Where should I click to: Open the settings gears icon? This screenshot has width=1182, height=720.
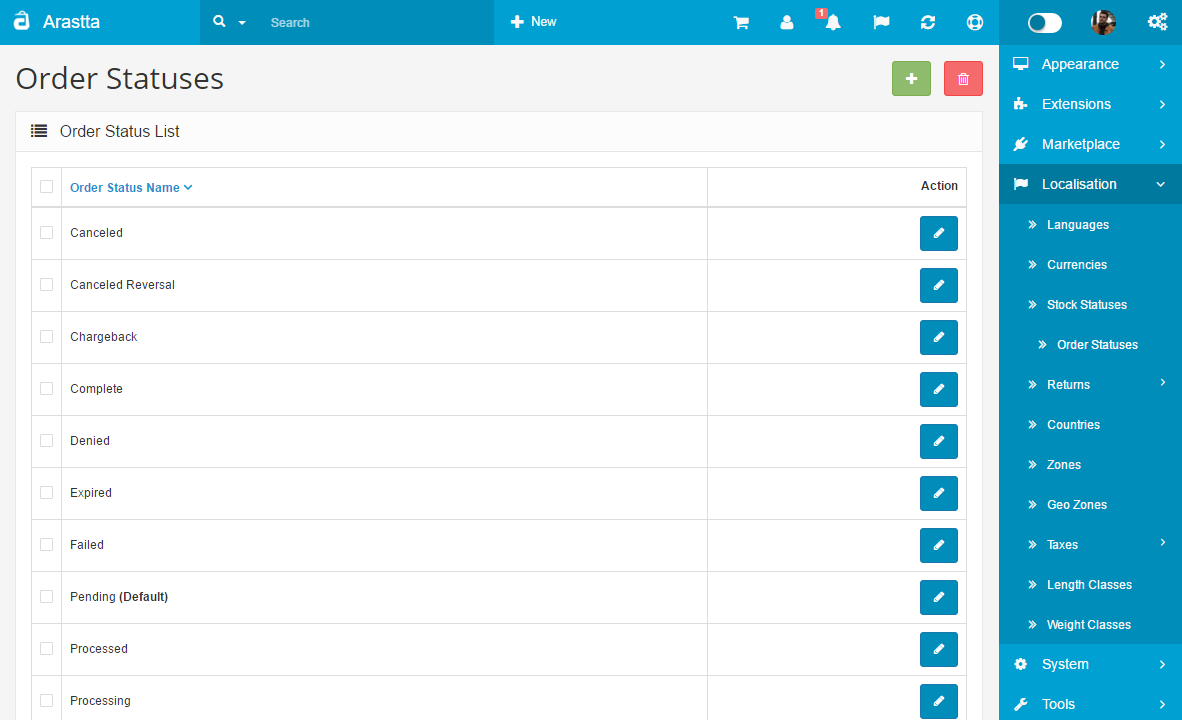pyautogui.click(x=1157, y=22)
